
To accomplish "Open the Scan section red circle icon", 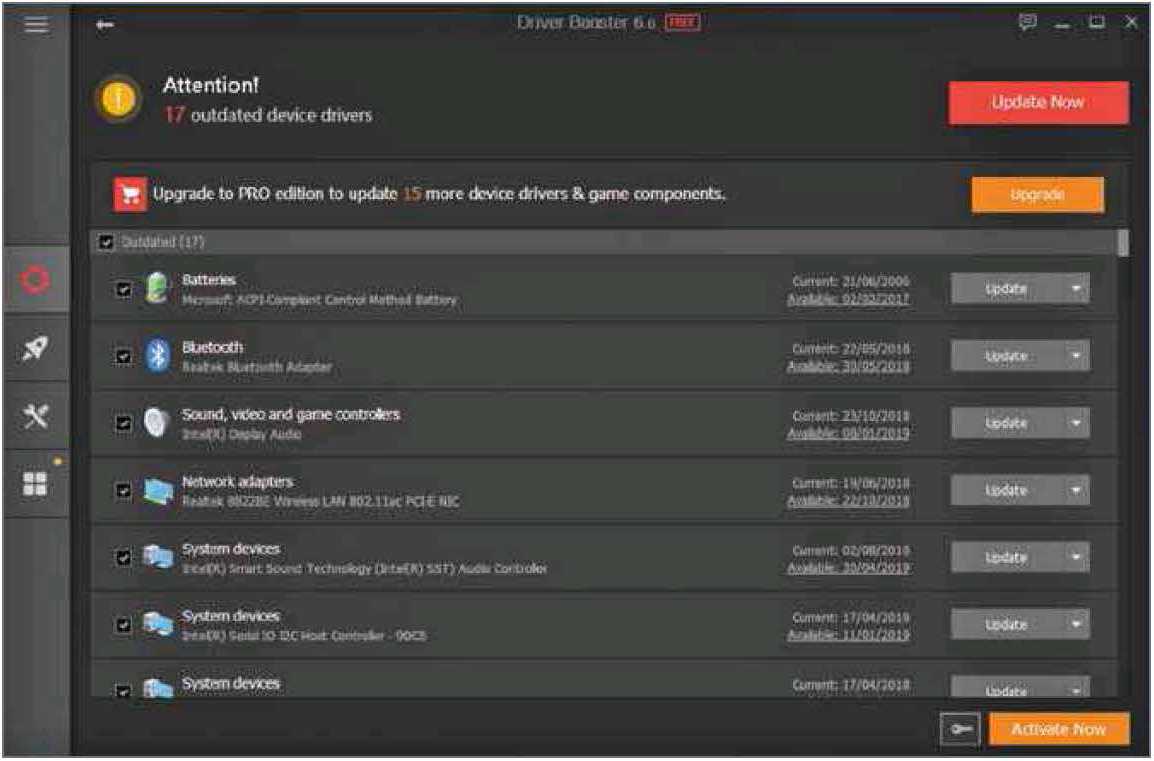I will pos(35,280).
